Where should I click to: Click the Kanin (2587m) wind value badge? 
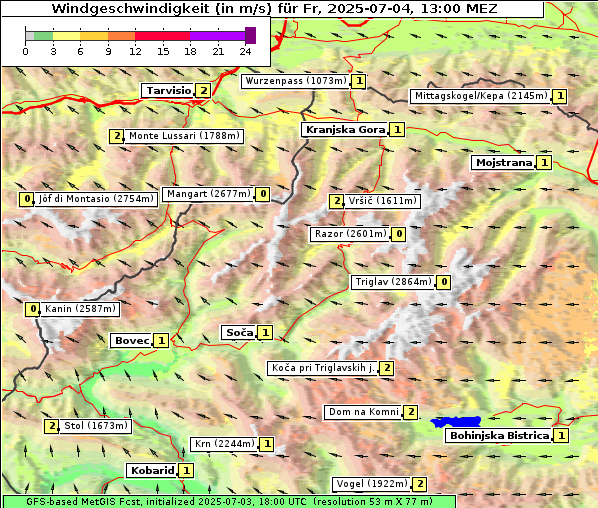pyautogui.click(x=33, y=309)
